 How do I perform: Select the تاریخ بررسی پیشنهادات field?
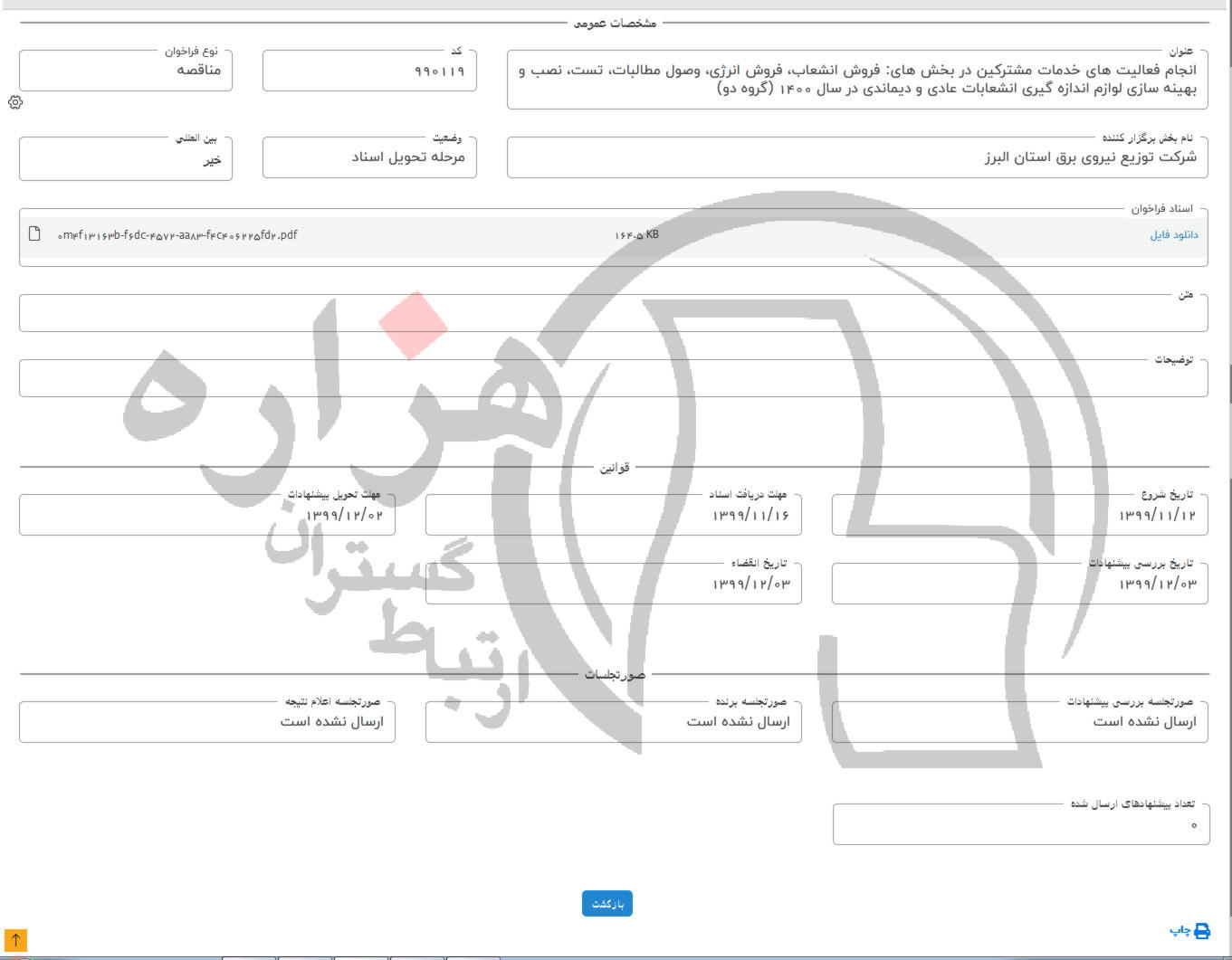(x=1019, y=584)
